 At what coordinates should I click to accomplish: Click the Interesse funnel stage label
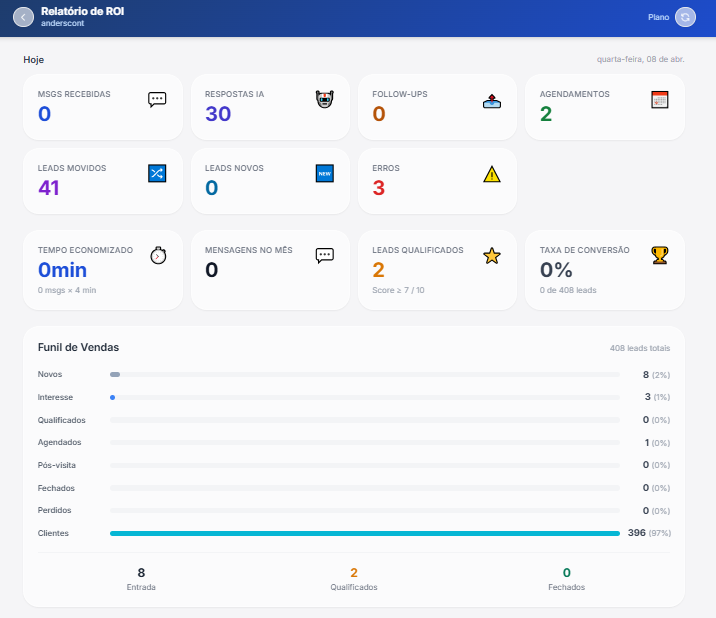point(55,397)
